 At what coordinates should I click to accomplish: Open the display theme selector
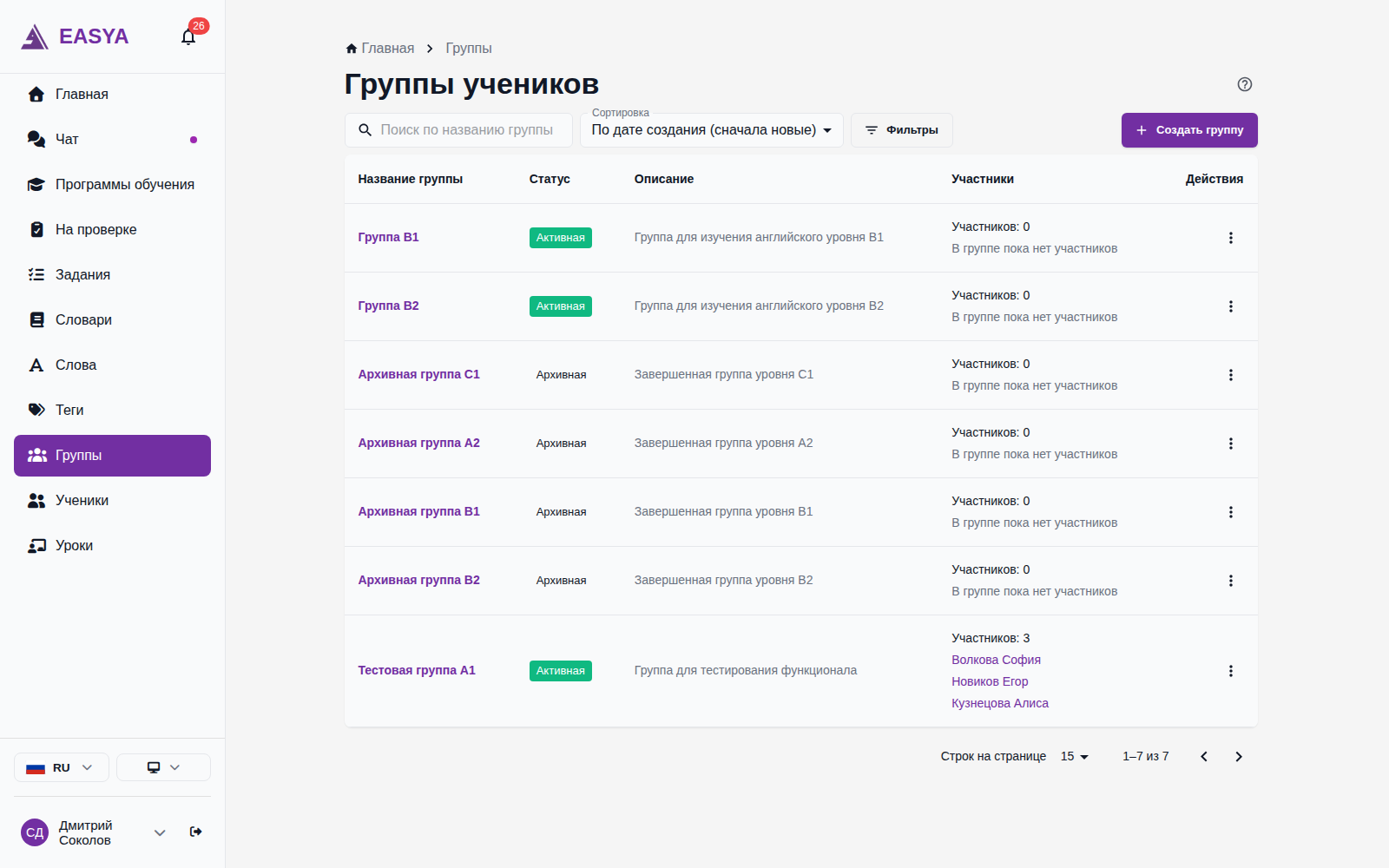coord(163,767)
